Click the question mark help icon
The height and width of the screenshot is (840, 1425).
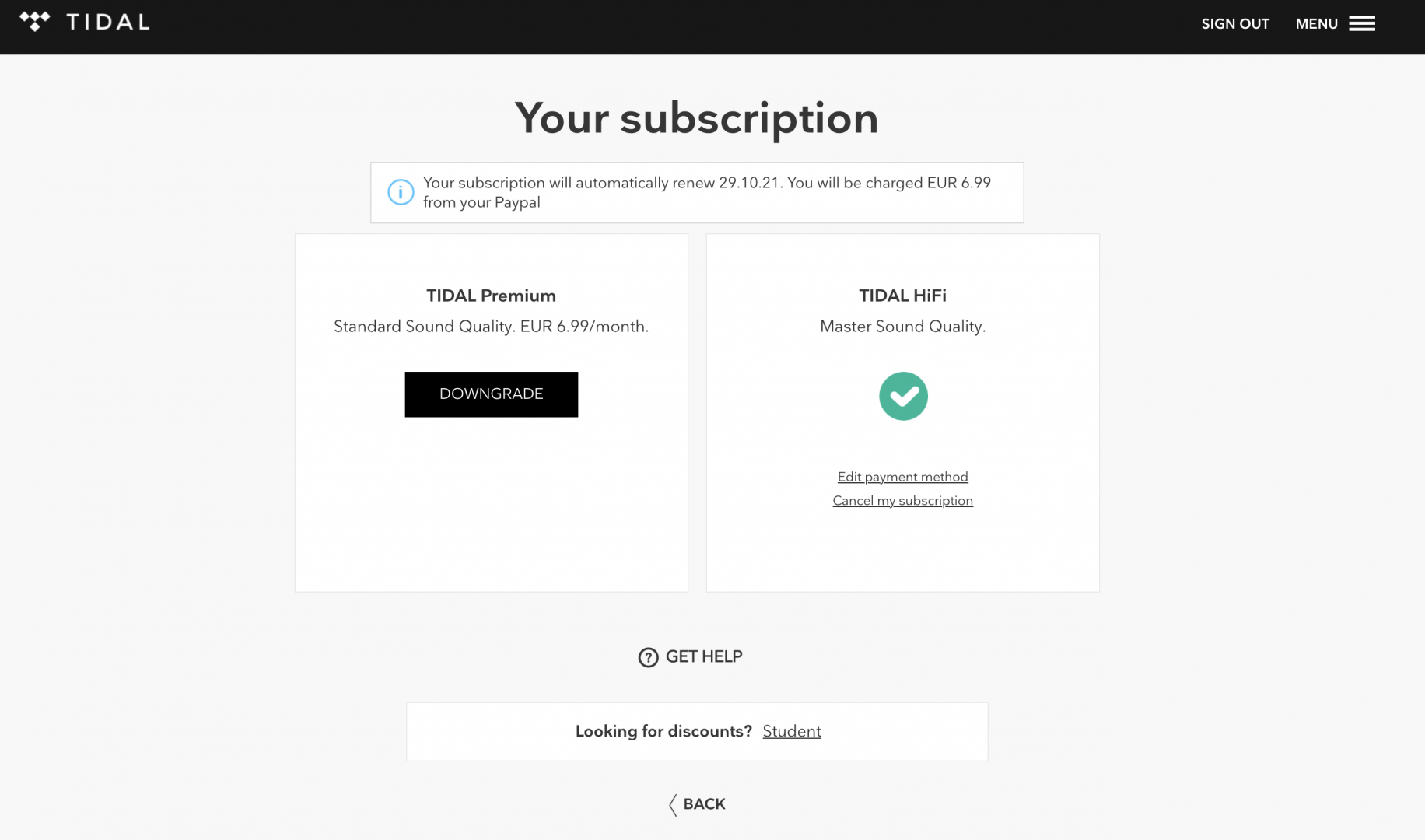[648, 657]
